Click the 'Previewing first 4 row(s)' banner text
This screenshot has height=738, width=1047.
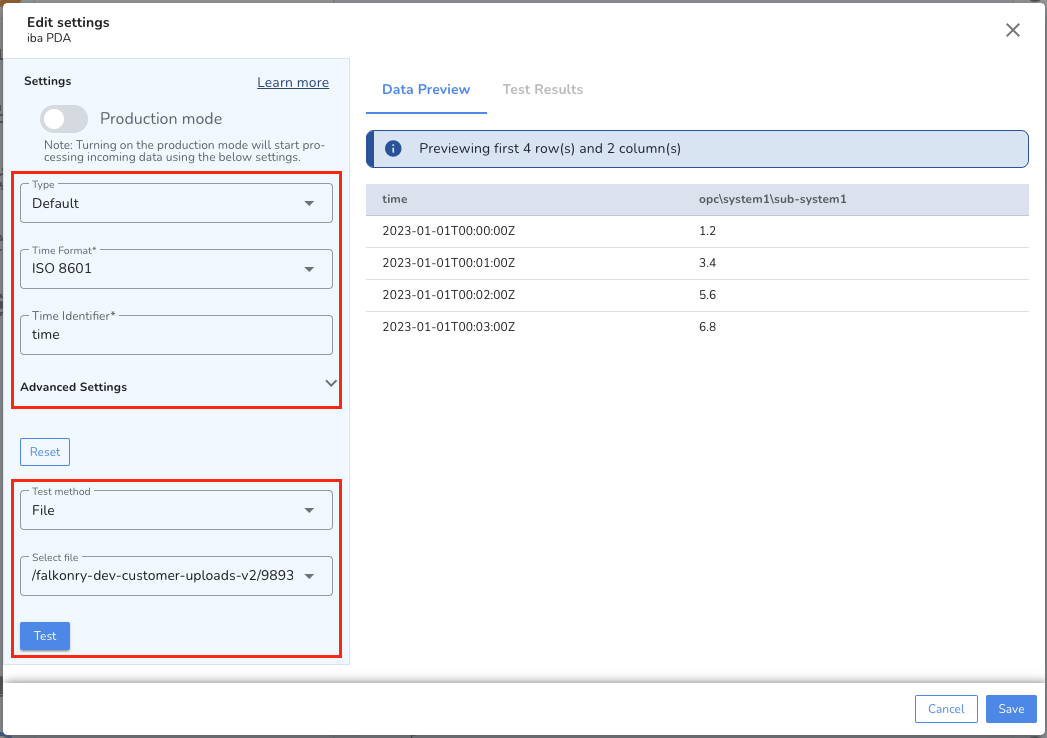pos(550,148)
